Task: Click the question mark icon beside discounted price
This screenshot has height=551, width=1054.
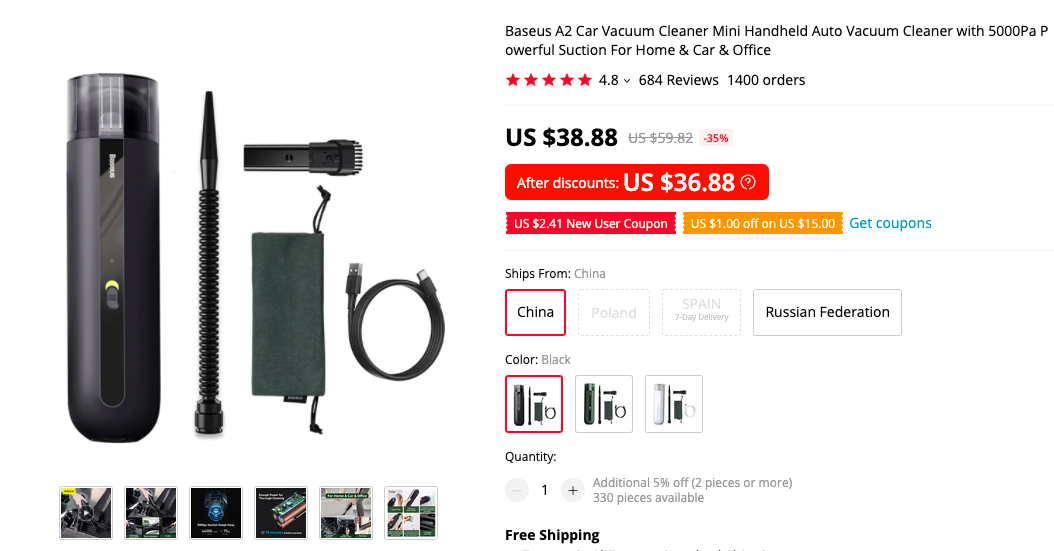Action: click(x=747, y=182)
